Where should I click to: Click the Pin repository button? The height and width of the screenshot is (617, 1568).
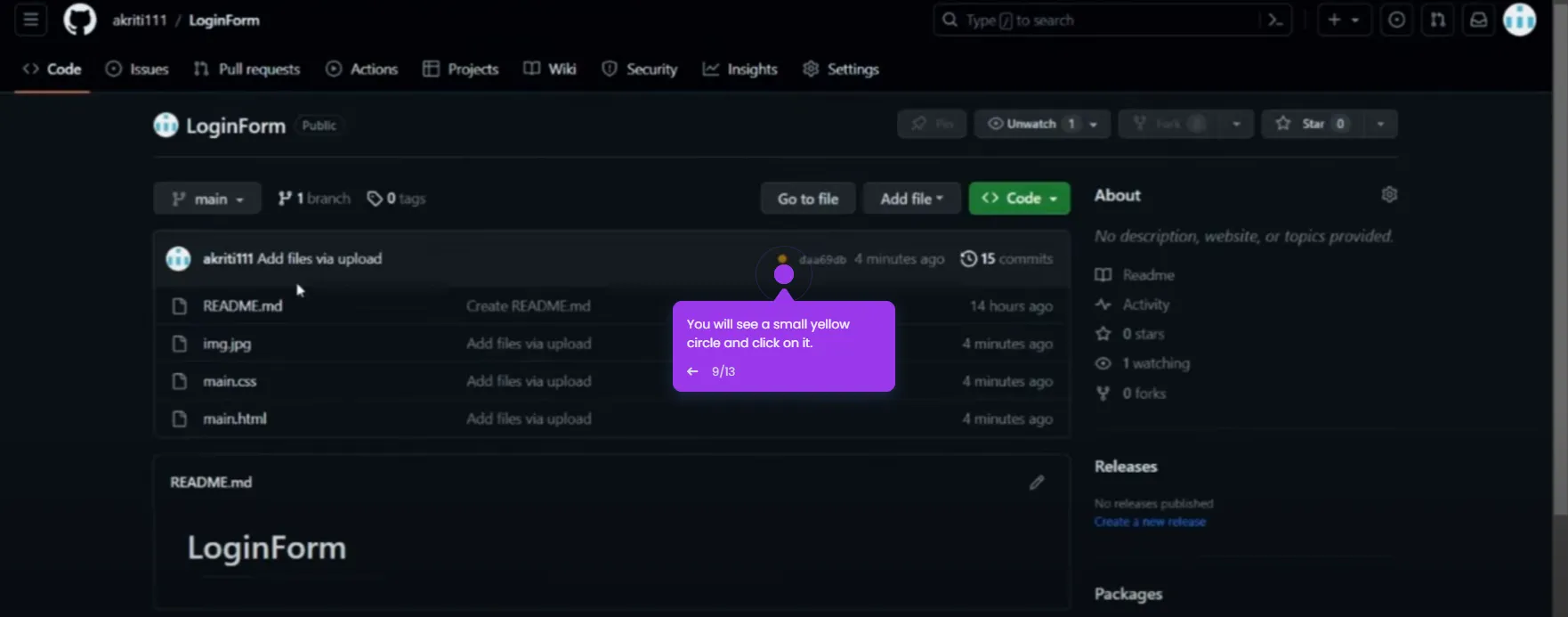932,124
